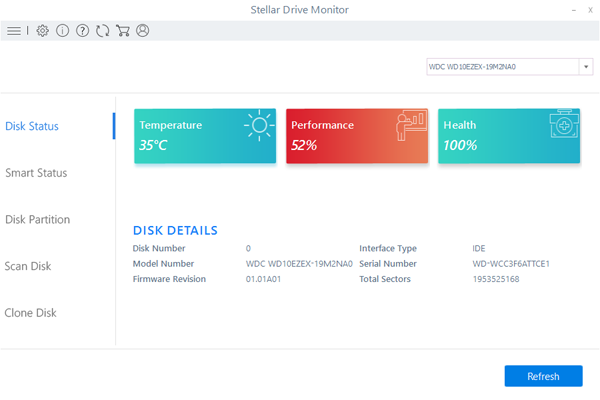Viewport: 600px width, 400px height.
Task: Switch to Smart Status tab
Action: 36,173
